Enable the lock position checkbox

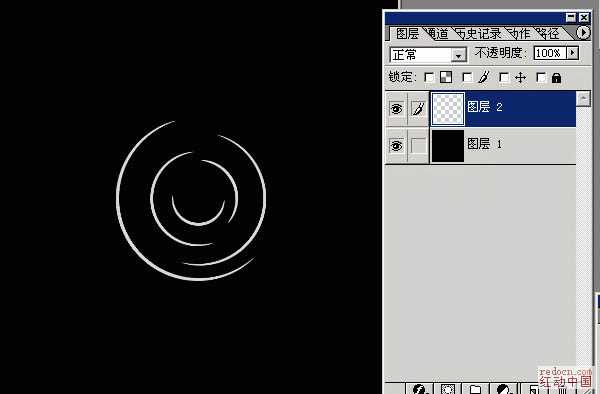click(504, 78)
